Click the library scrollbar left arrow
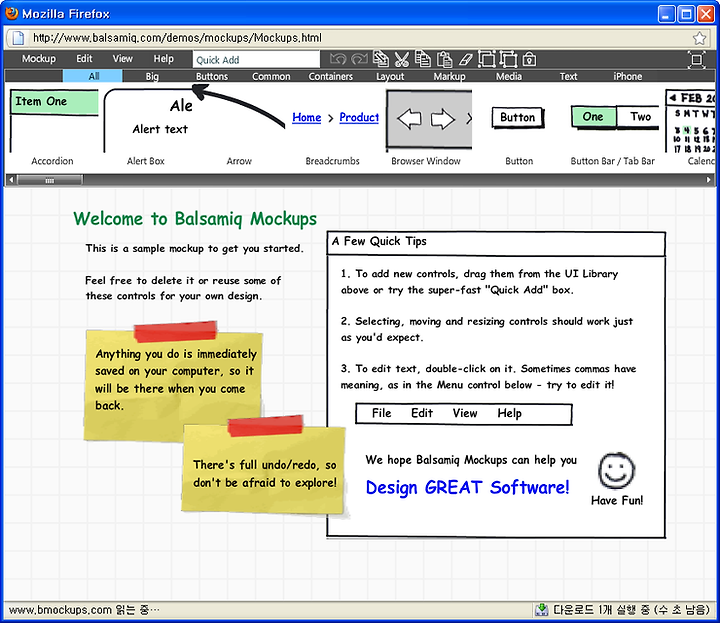The height and width of the screenshot is (623, 720). click(11, 180)
